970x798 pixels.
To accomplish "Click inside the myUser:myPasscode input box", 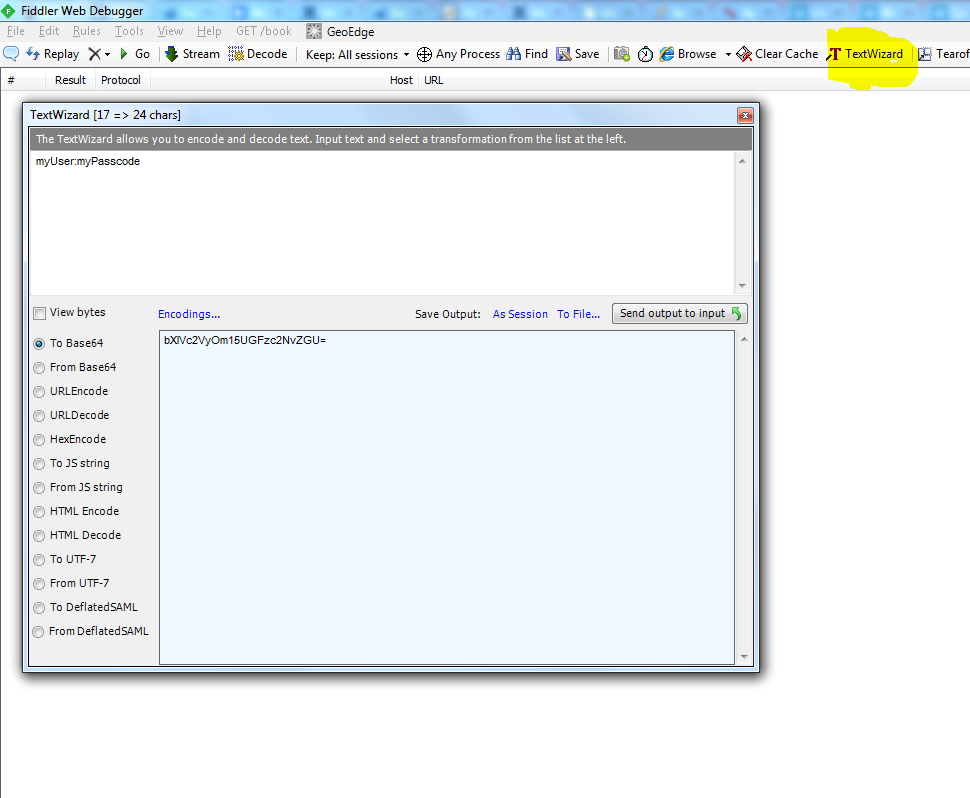I will click(382, 223).
